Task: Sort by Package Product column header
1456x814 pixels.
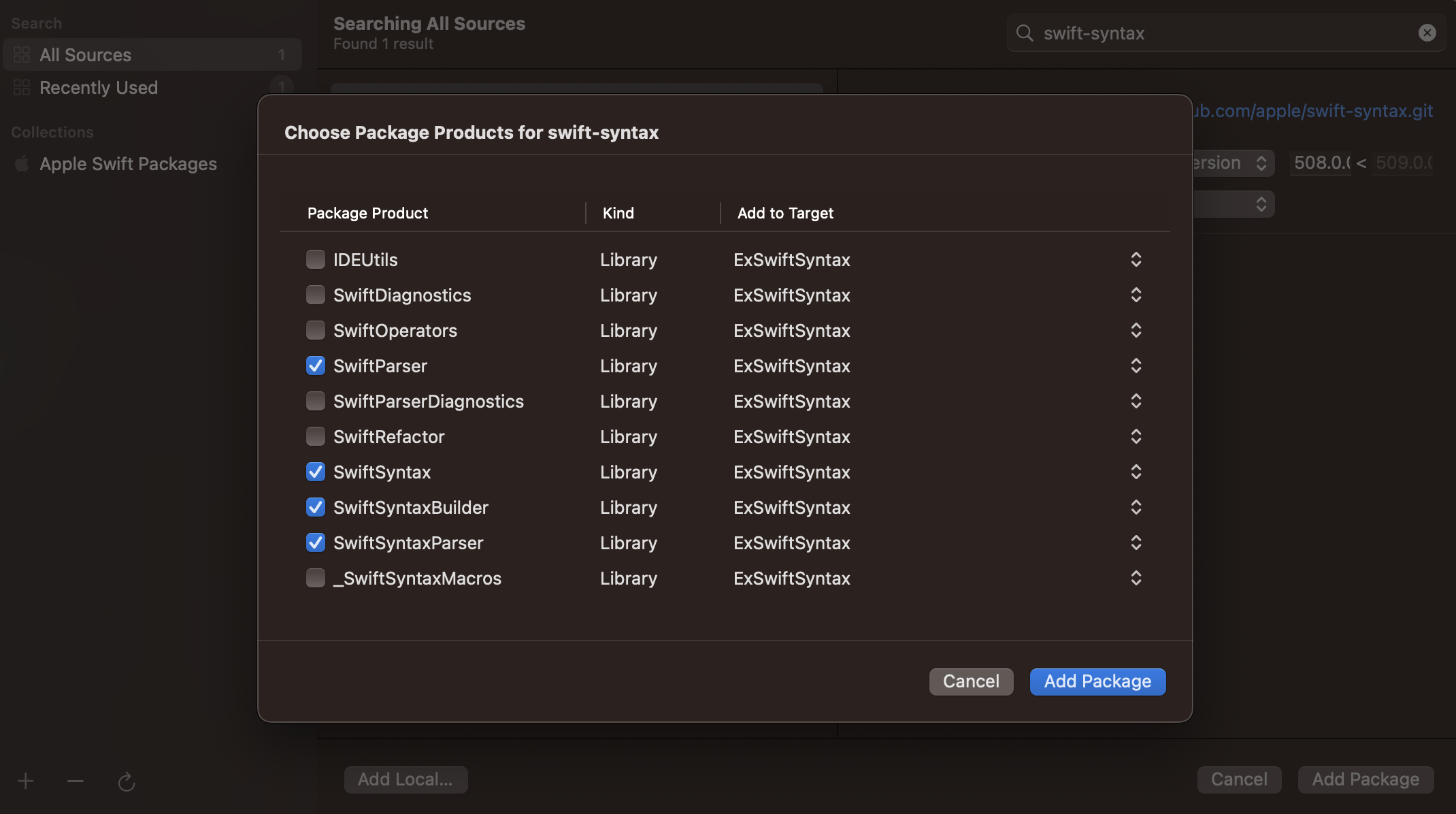Action: click(367, 213)
